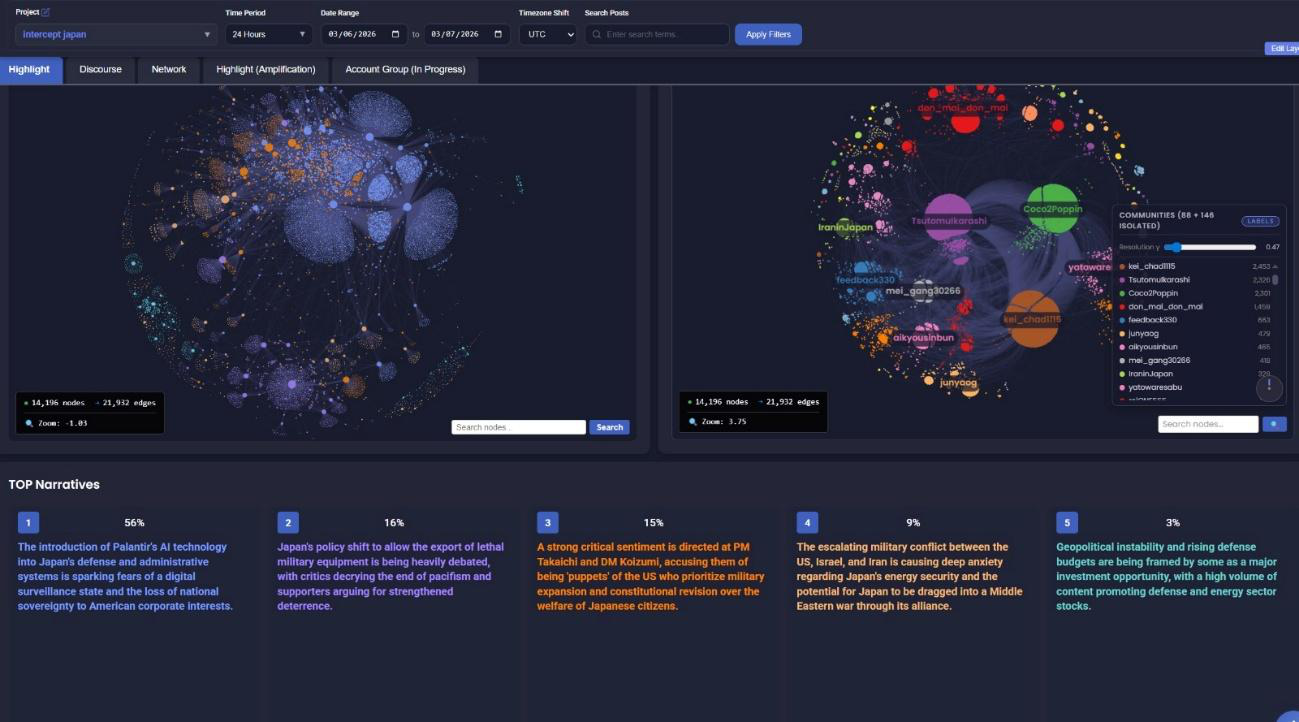The height and width of the screenshot is (722, 1299).
Task: Open the geopolitical instability investment narrative
Action: 1167,576
